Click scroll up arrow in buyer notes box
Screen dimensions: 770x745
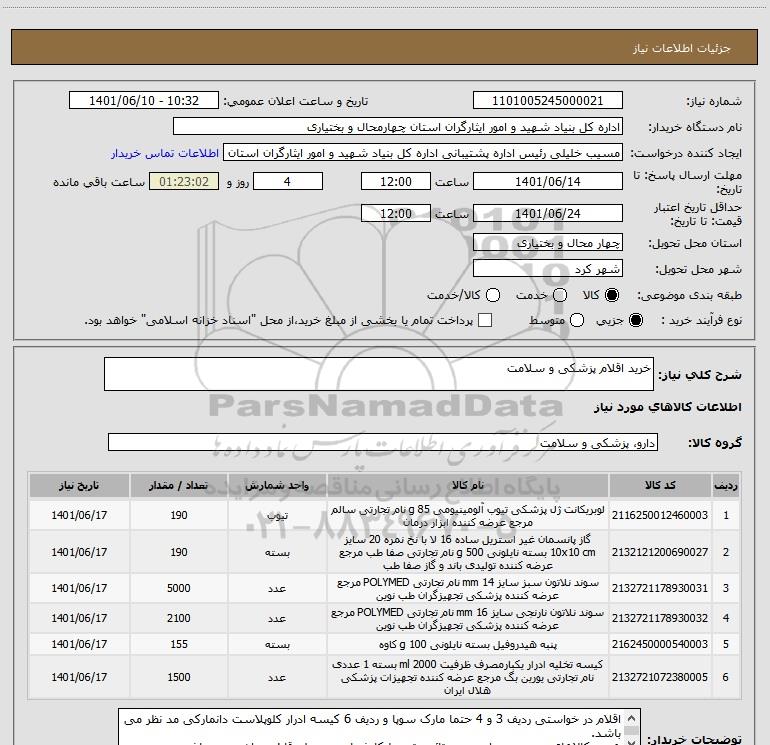pyautogui.click(x=633, y=717)
